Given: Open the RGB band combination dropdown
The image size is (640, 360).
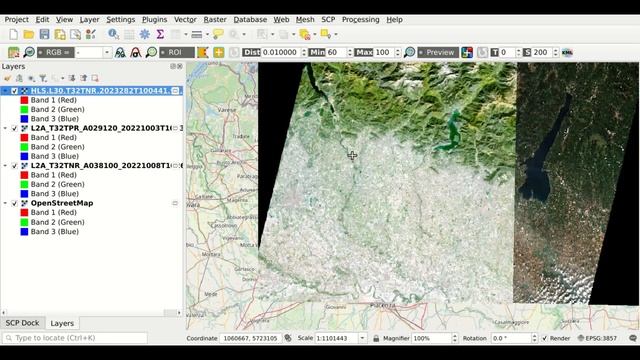Looking at the screenshot, I should pyautogui.click(x=107, y=52).
